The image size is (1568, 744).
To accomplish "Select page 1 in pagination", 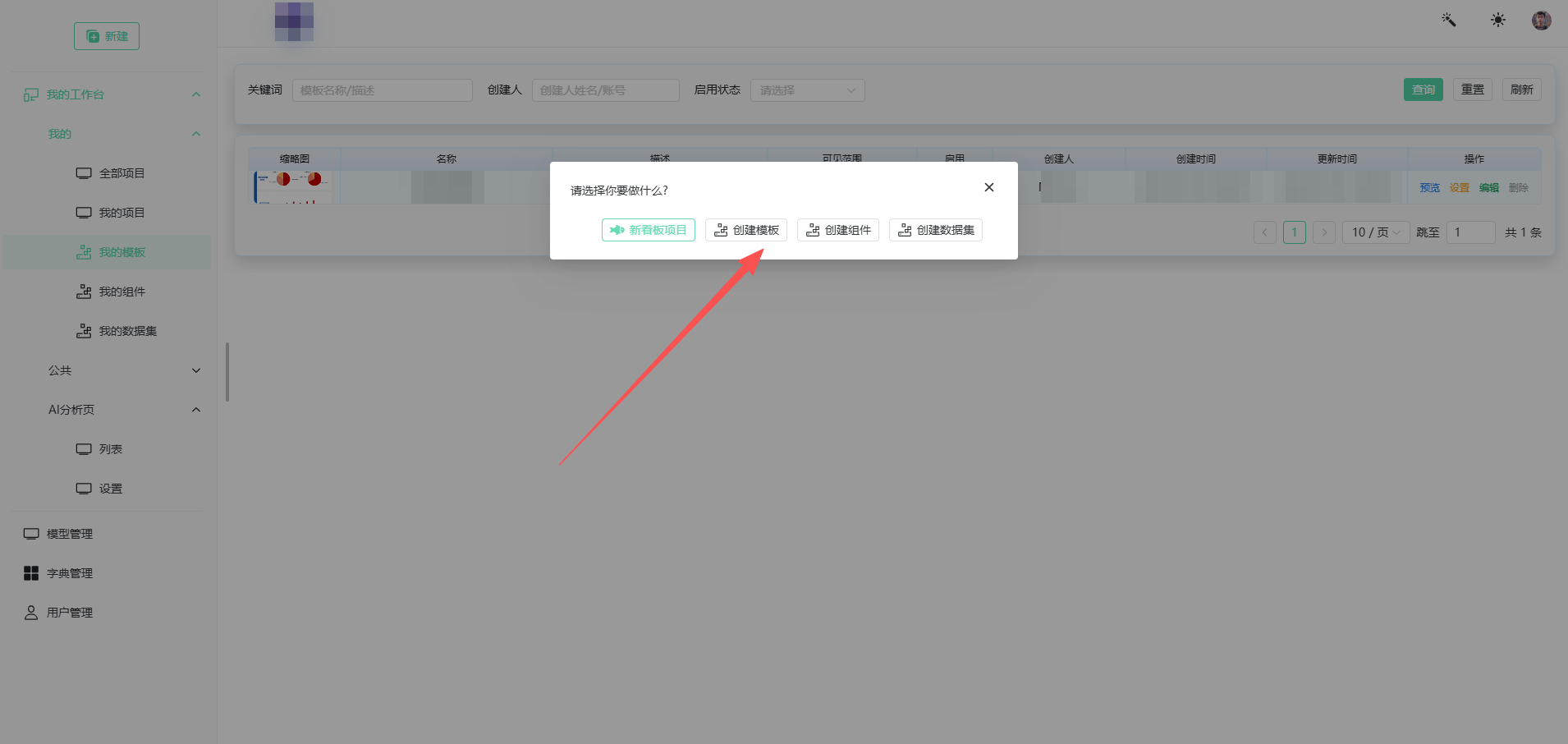I will pyautogui.click(x=1295, y=232).
